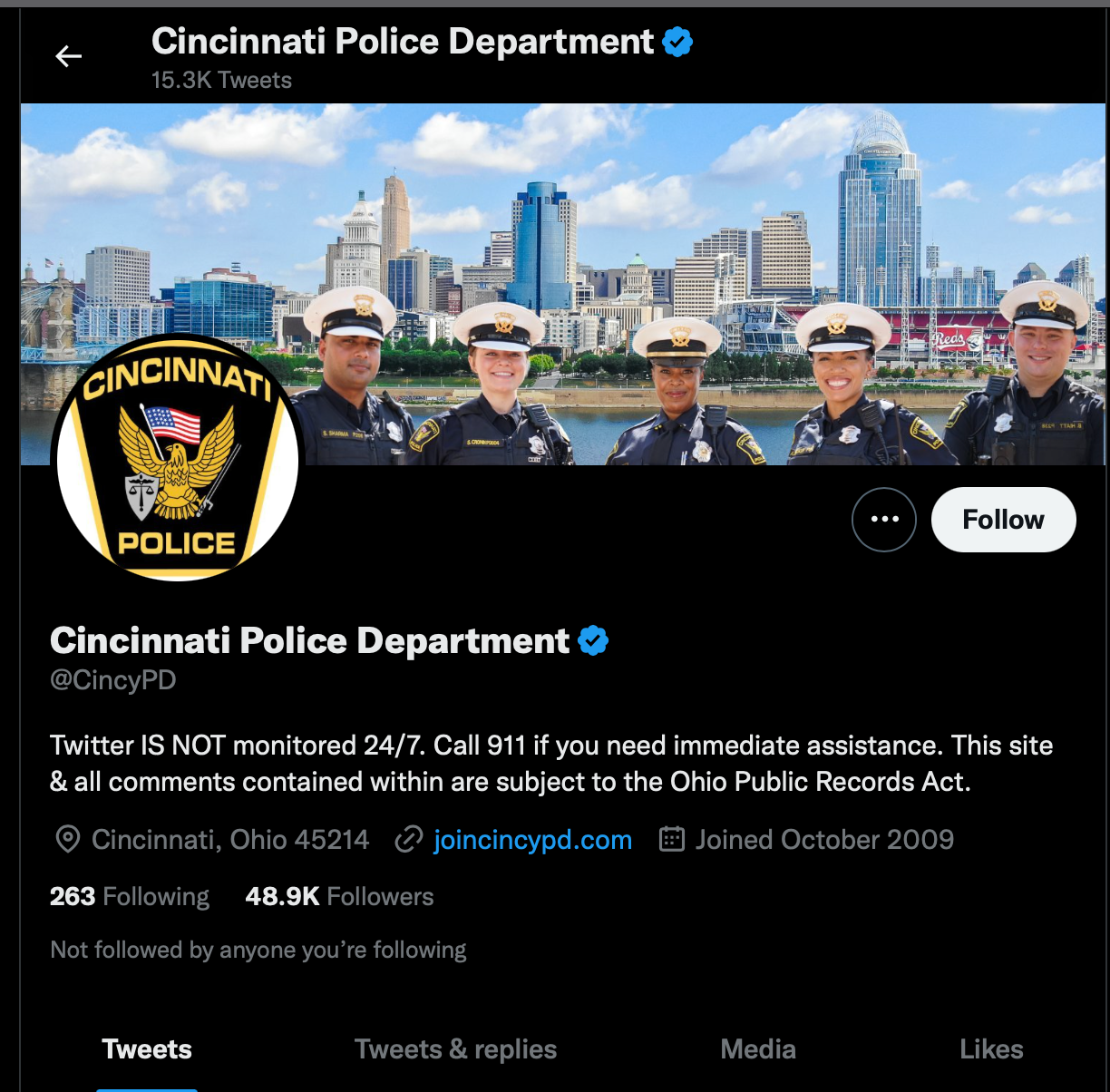Click the verified badge in the top header
1110x1092 pixels.
pos(677,42)
